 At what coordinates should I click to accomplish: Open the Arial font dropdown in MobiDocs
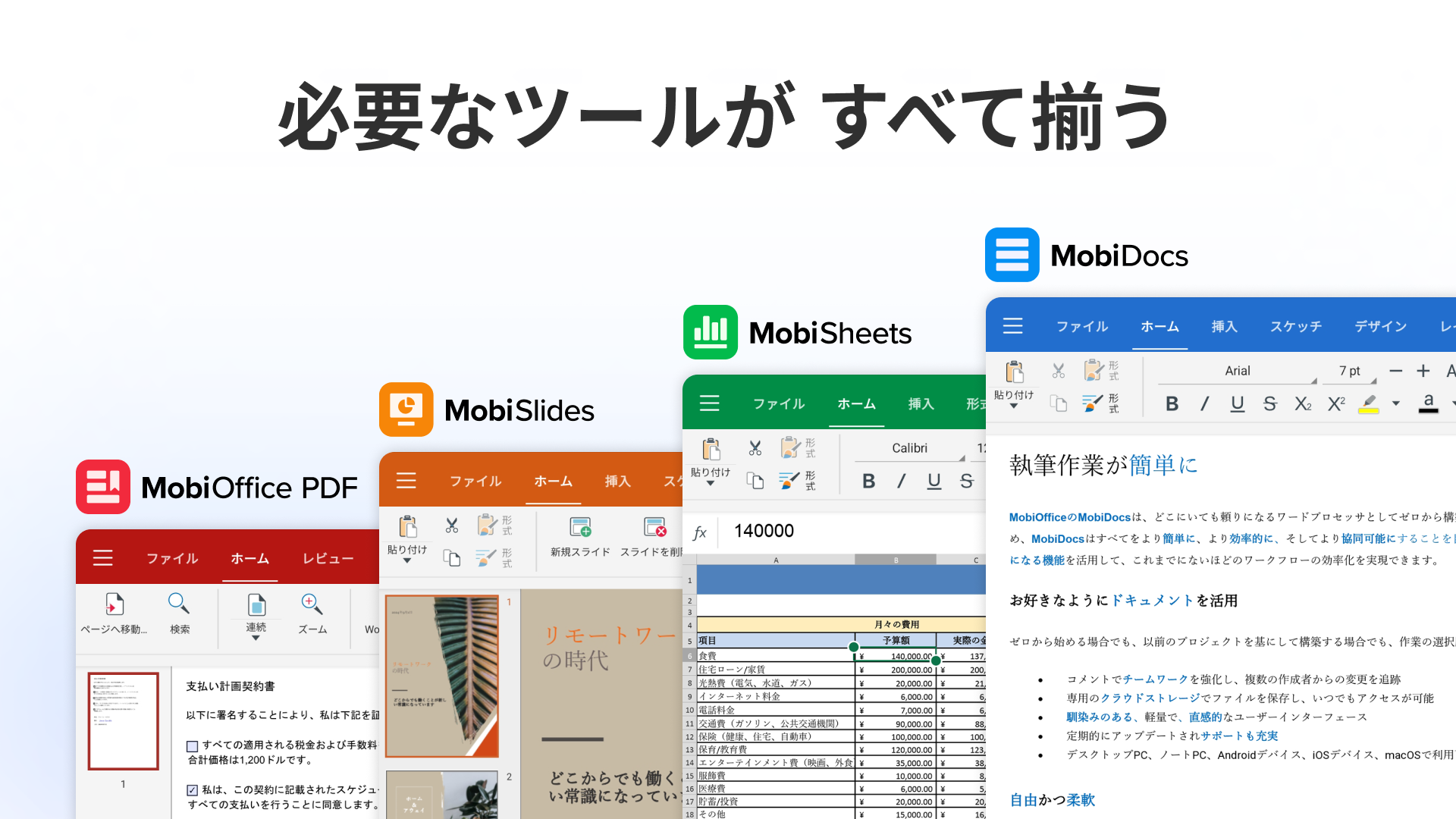pyautogui.click(x=1238, y=371)
